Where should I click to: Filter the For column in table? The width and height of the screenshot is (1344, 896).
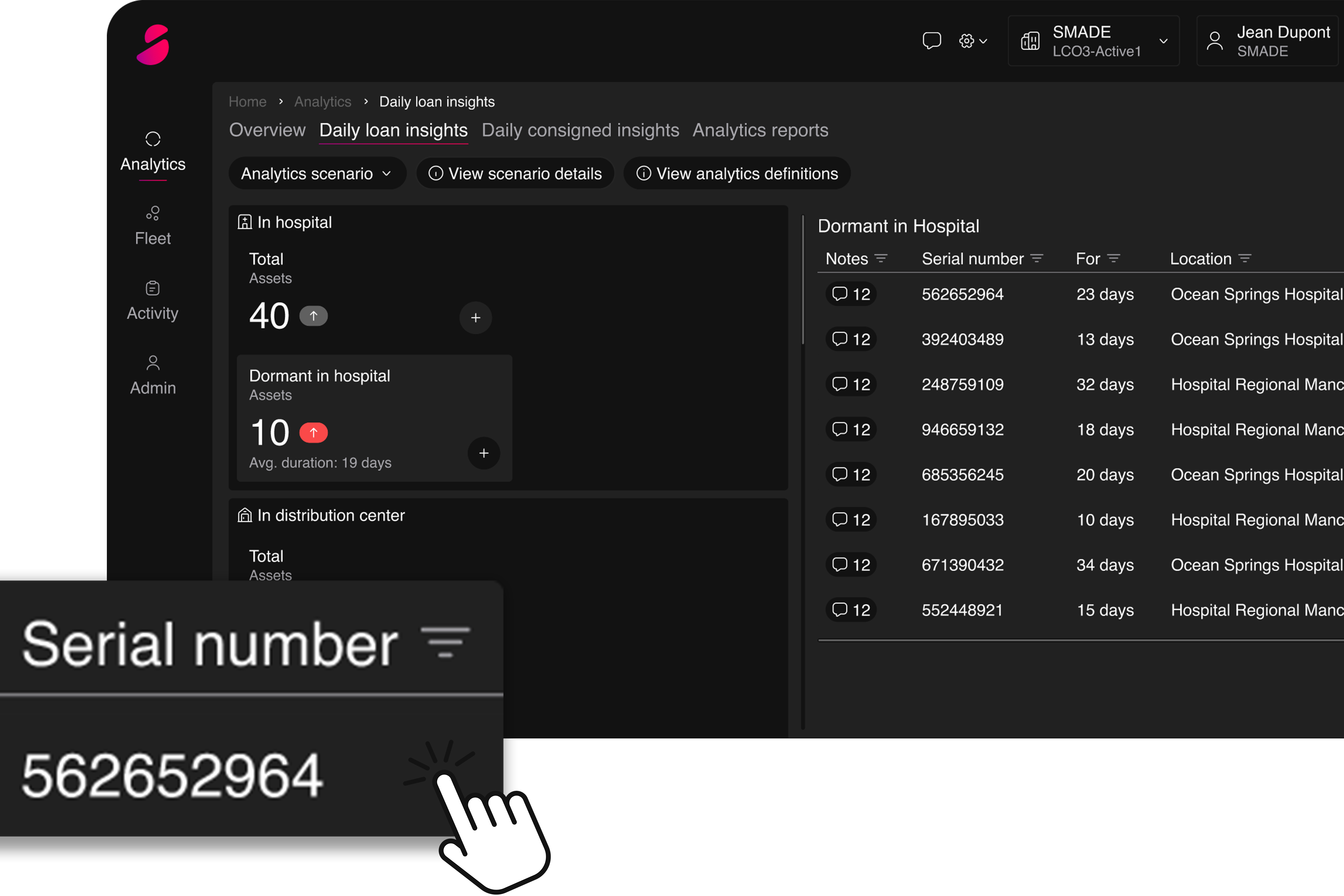point(1113,259)
